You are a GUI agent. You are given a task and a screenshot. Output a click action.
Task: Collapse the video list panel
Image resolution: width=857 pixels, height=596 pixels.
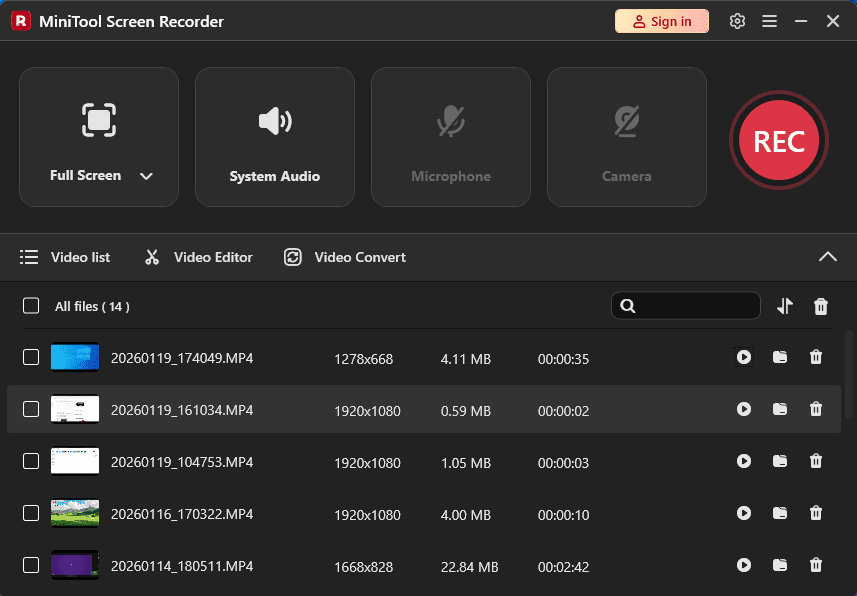[828, 257]
